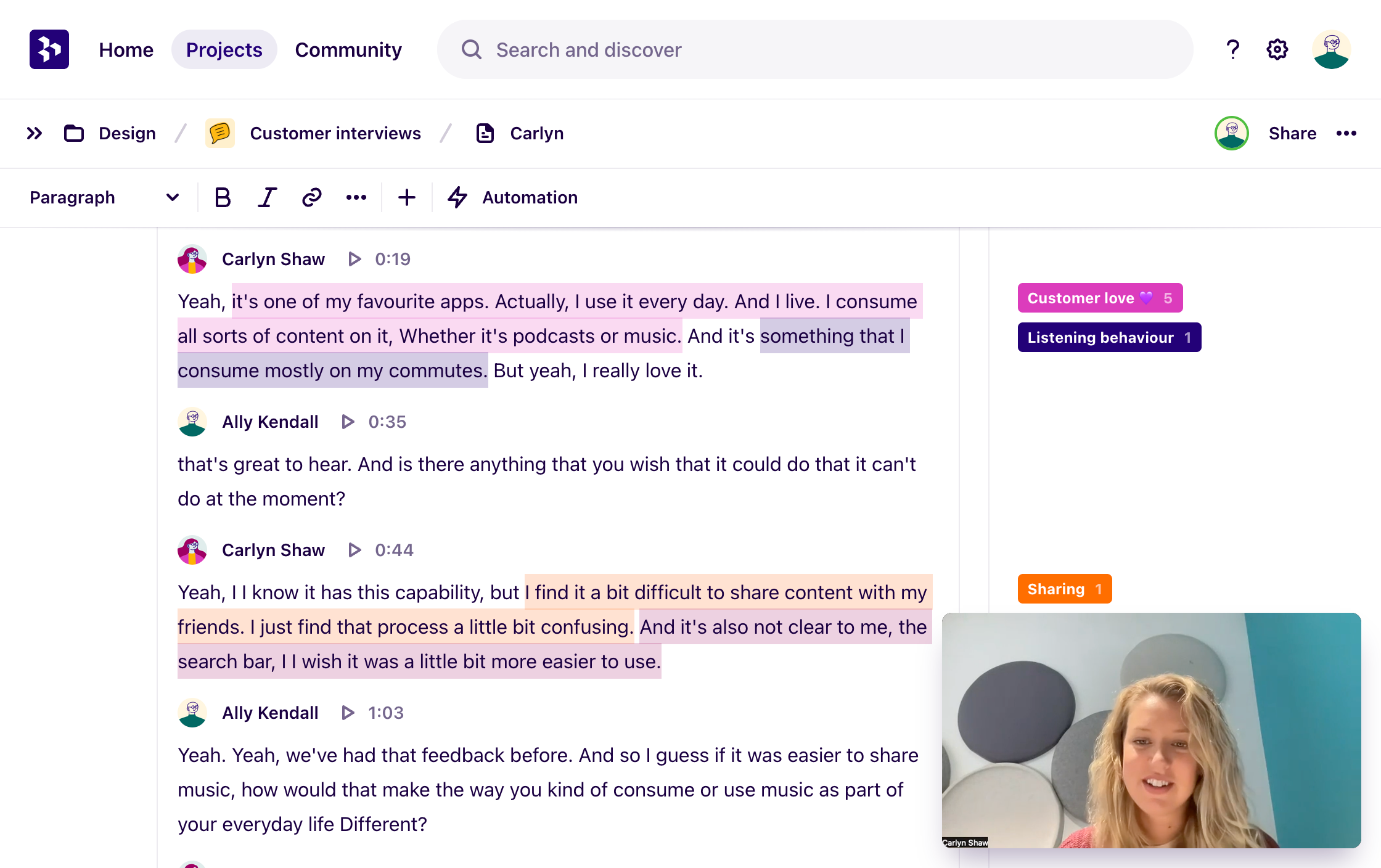Play Carlyn Shaw segment at 0:44

pyautogui.click(x=354, y=550)
